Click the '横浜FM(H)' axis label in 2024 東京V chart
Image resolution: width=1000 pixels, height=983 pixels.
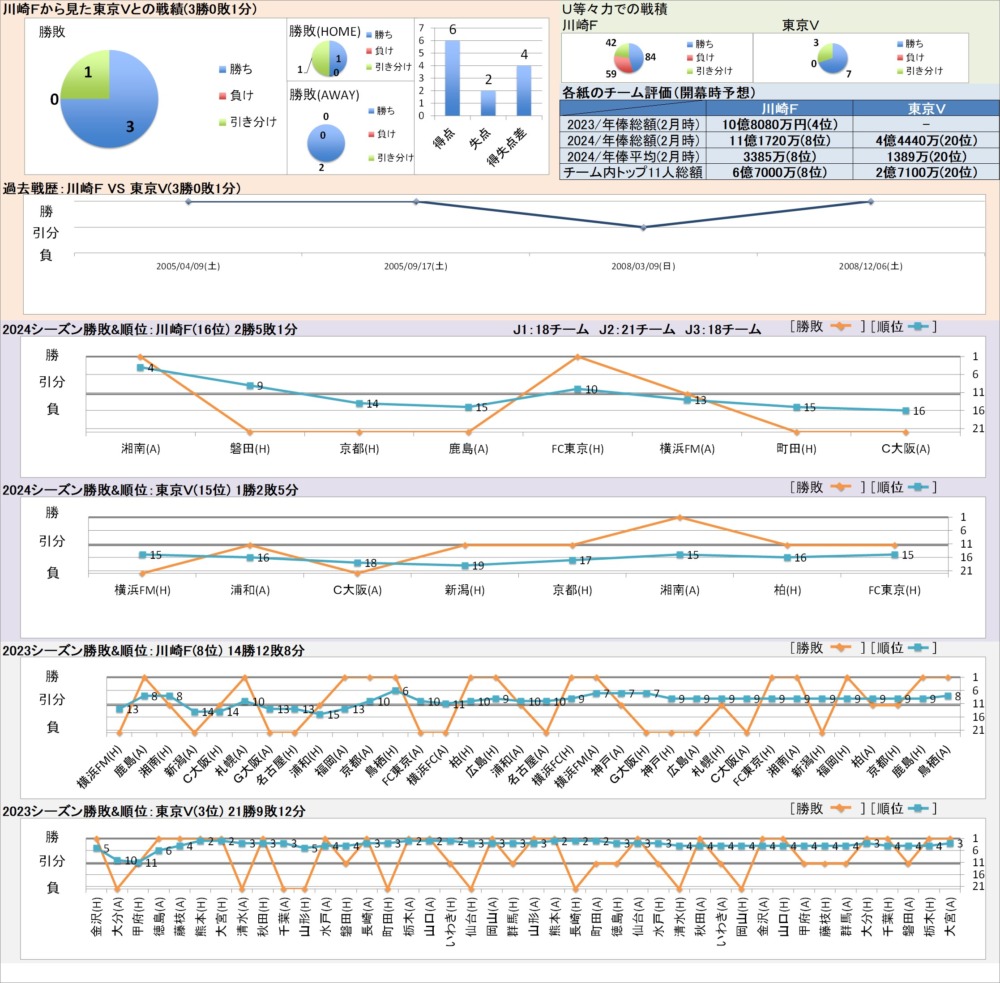tap(142, 590)
